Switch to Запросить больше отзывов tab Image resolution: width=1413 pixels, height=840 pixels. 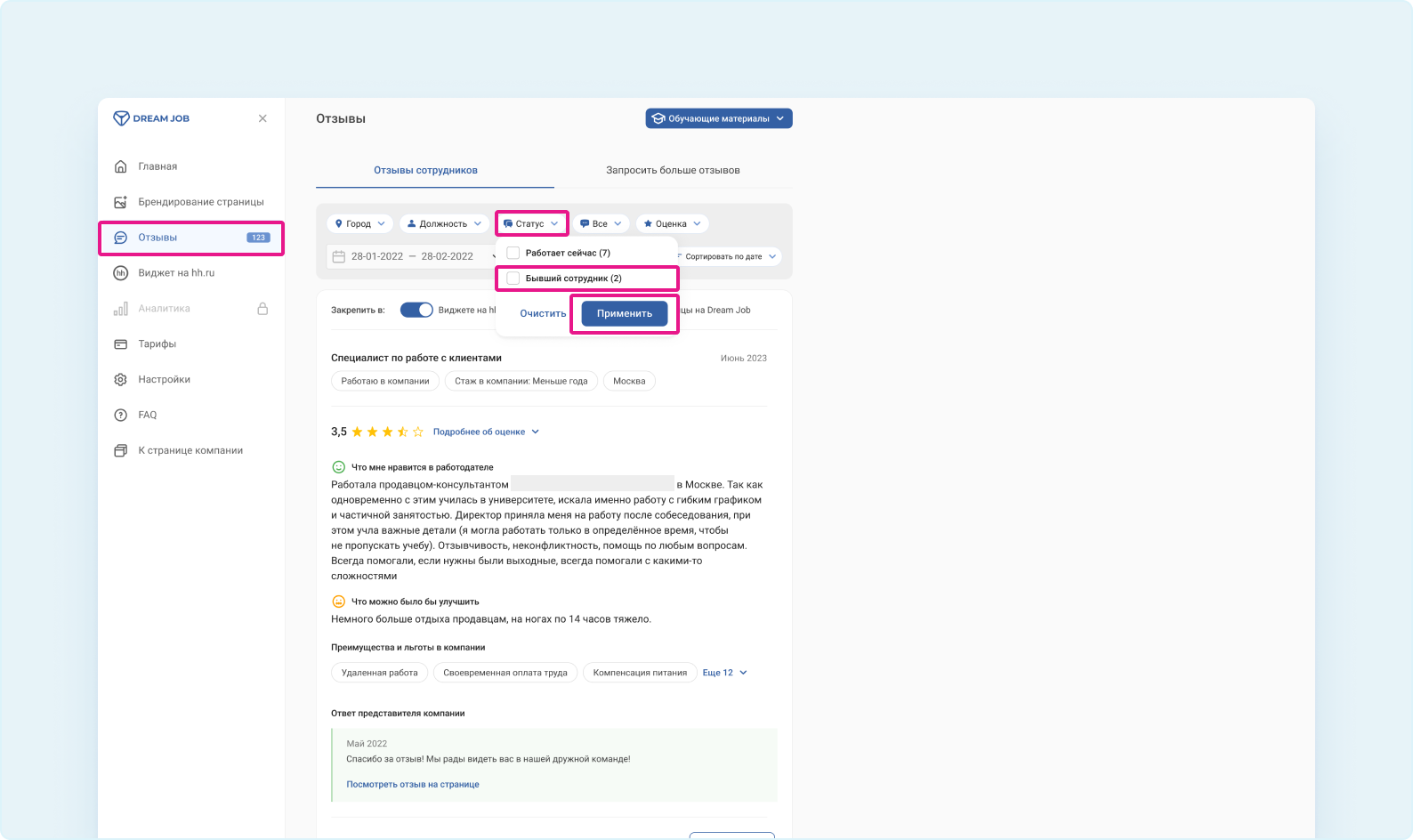673,170
